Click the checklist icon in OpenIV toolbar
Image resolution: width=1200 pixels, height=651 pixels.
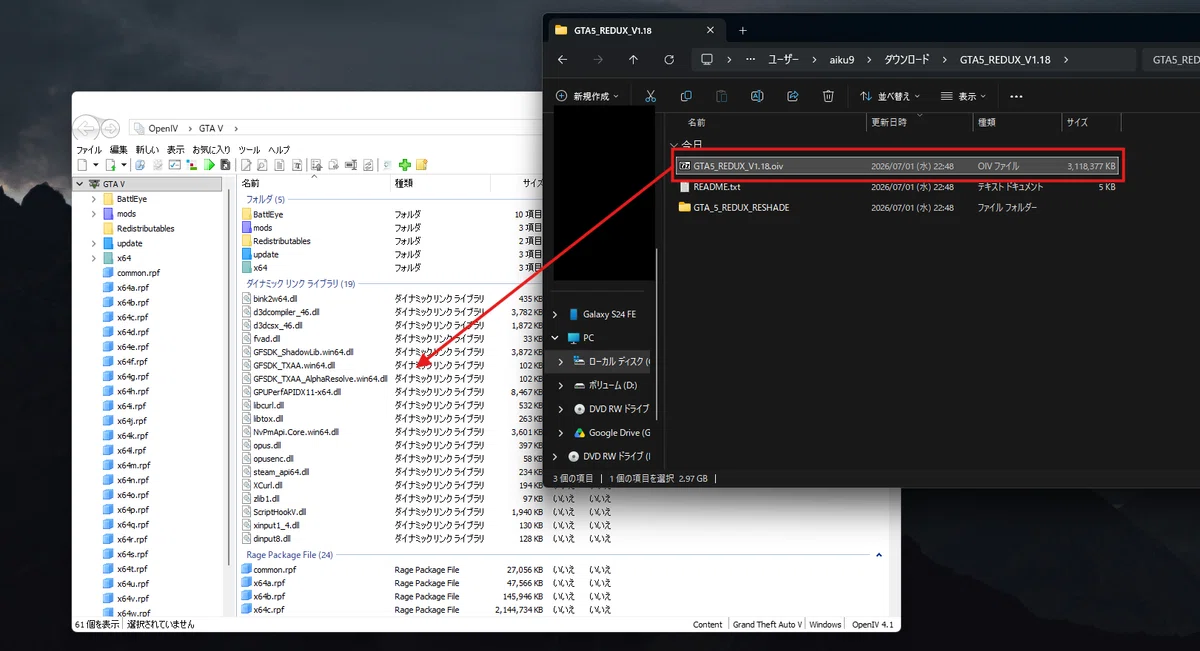pos(175,165)
